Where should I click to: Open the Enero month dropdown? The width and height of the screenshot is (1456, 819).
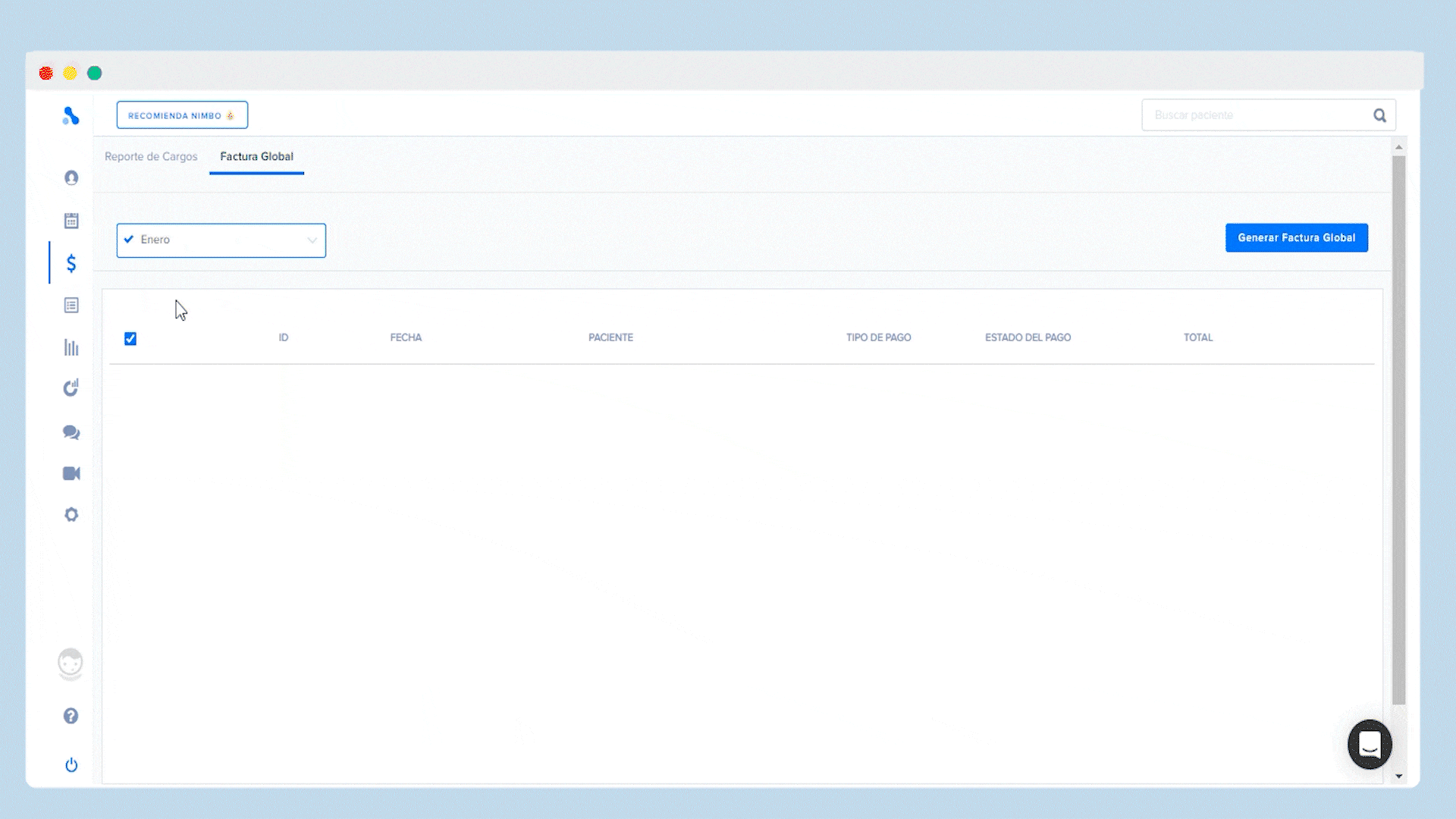[x=312, y=240]
